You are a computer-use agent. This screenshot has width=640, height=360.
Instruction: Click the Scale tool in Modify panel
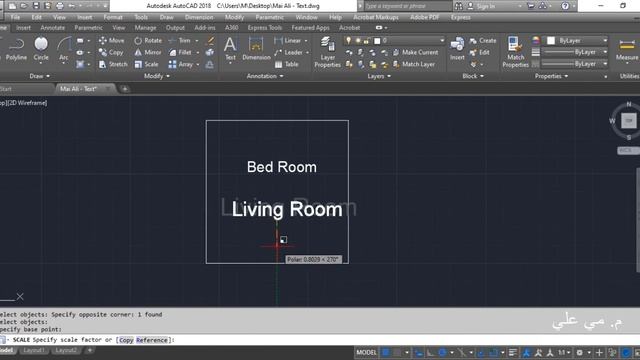(147, 64)
